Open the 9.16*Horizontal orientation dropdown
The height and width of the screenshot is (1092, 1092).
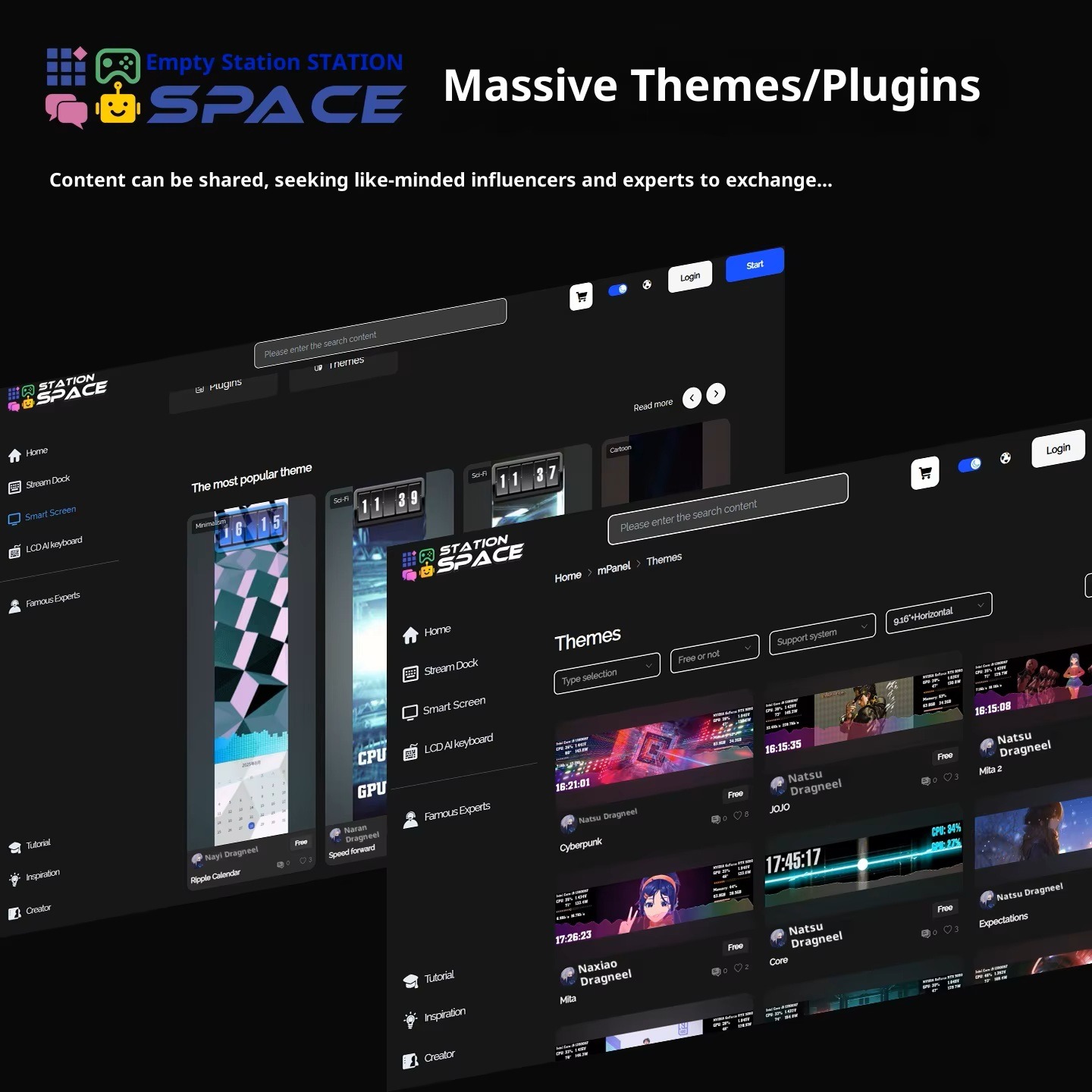coord(938,613)
